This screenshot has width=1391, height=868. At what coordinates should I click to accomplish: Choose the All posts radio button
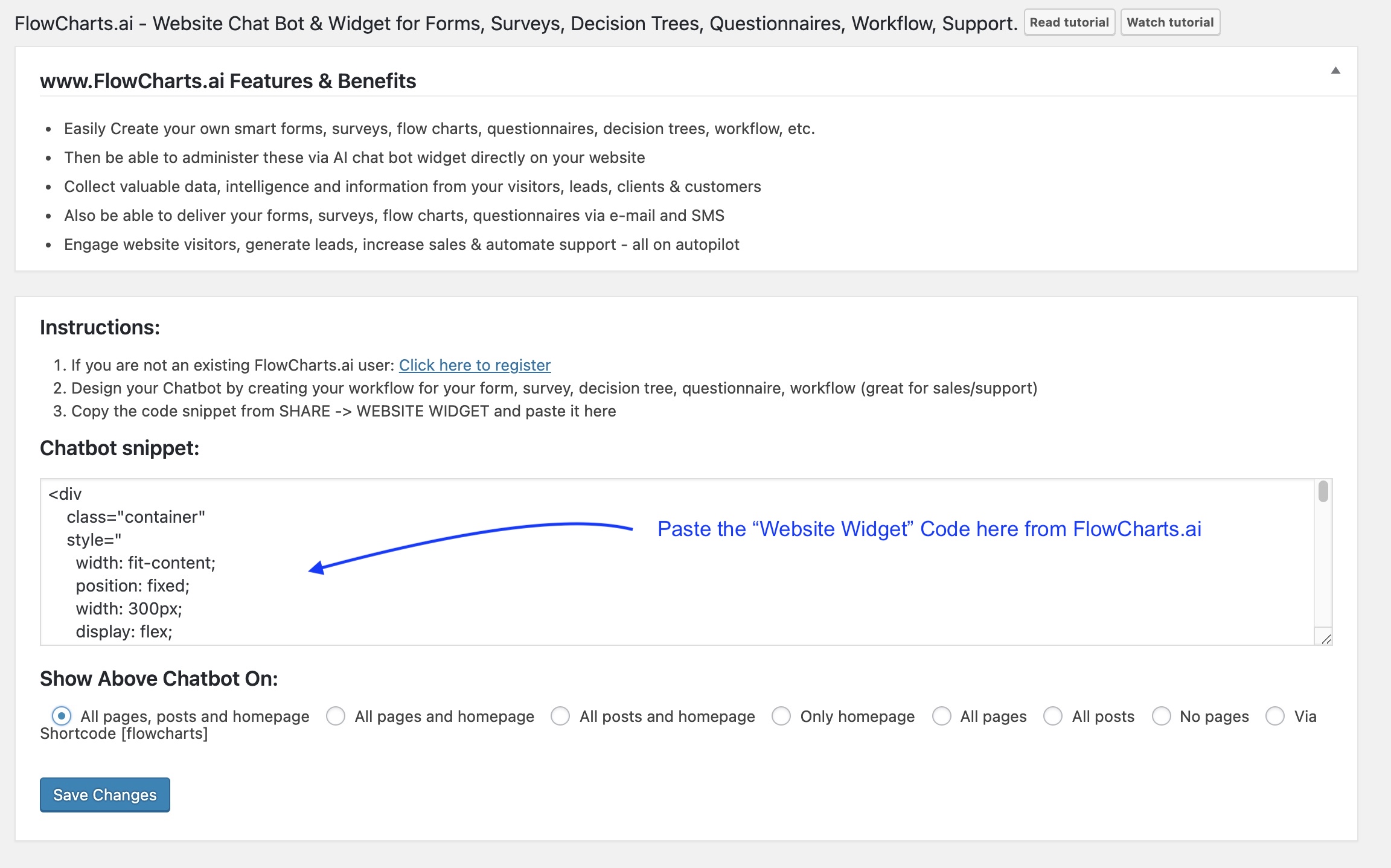(1053, 716)
